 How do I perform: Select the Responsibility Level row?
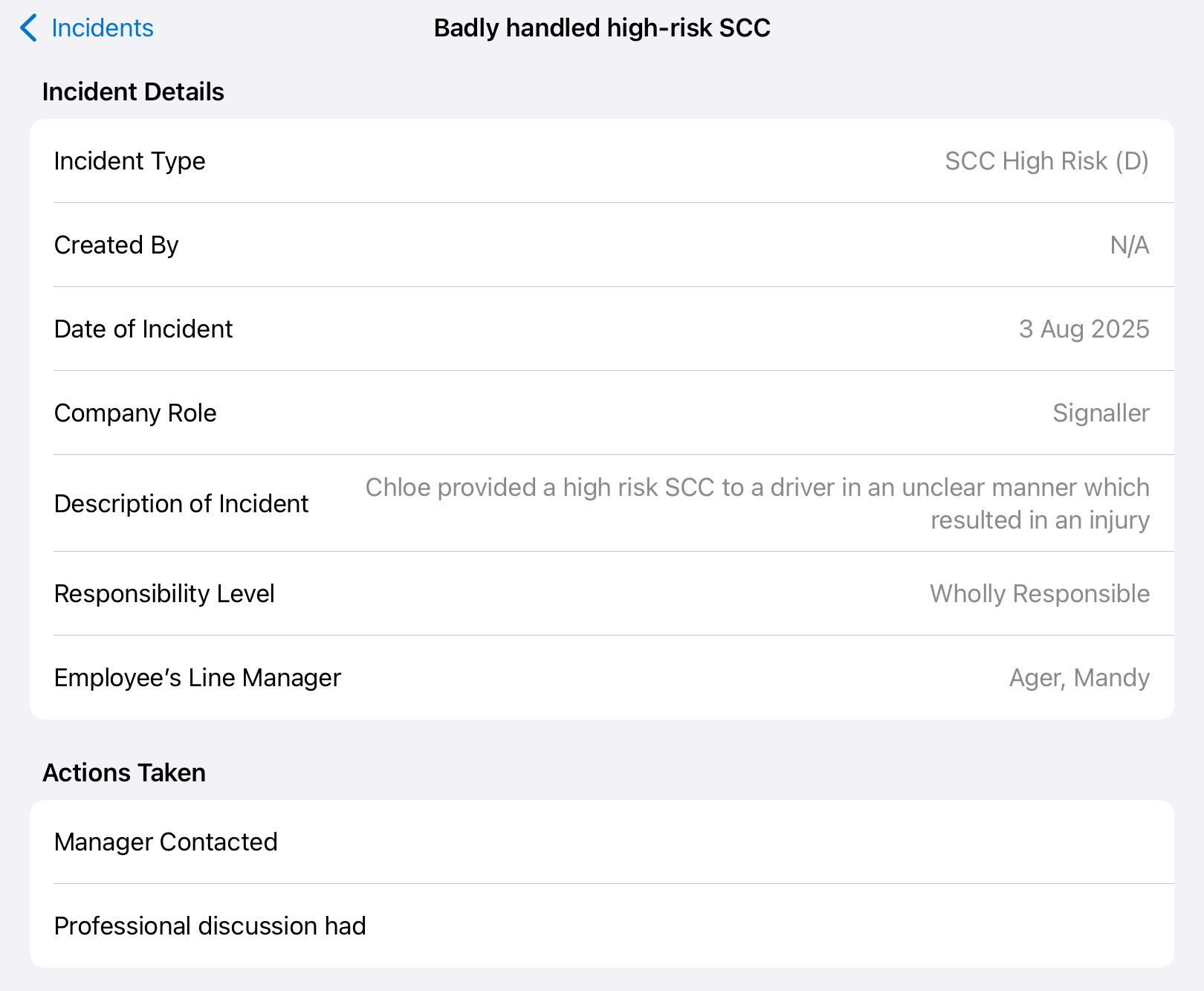602,593
